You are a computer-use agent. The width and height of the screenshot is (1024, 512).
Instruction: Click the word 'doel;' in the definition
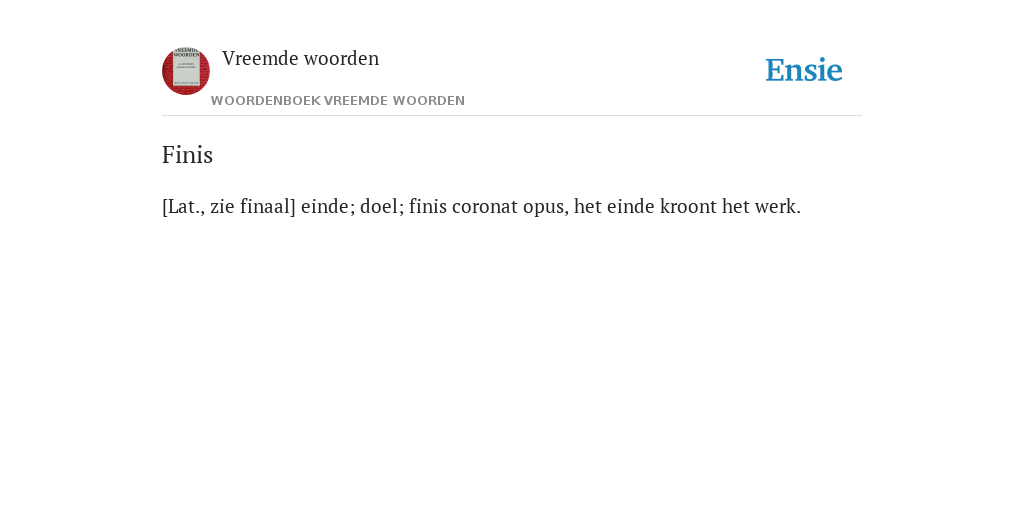click(x=382, y=206)
